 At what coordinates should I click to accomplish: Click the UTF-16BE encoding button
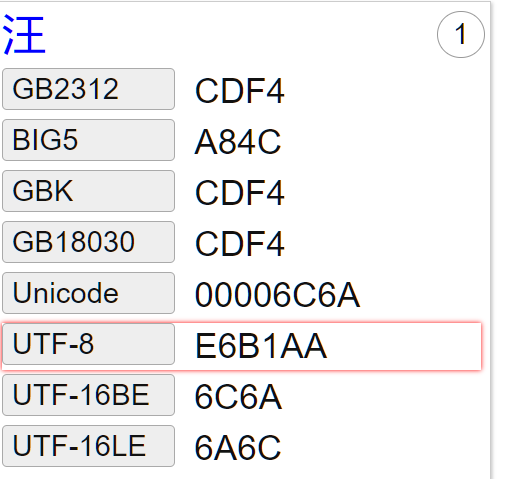(x=88, y=395)
